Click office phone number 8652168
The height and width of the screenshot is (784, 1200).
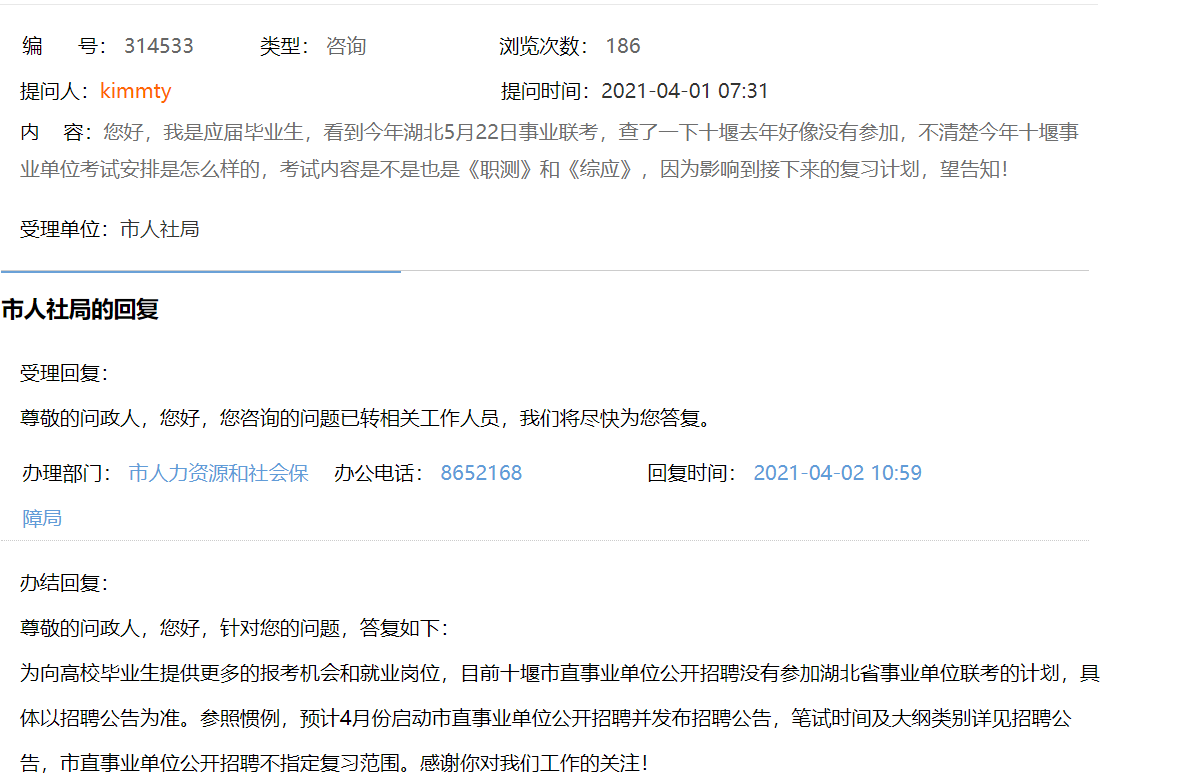click(x=481, y=473)
